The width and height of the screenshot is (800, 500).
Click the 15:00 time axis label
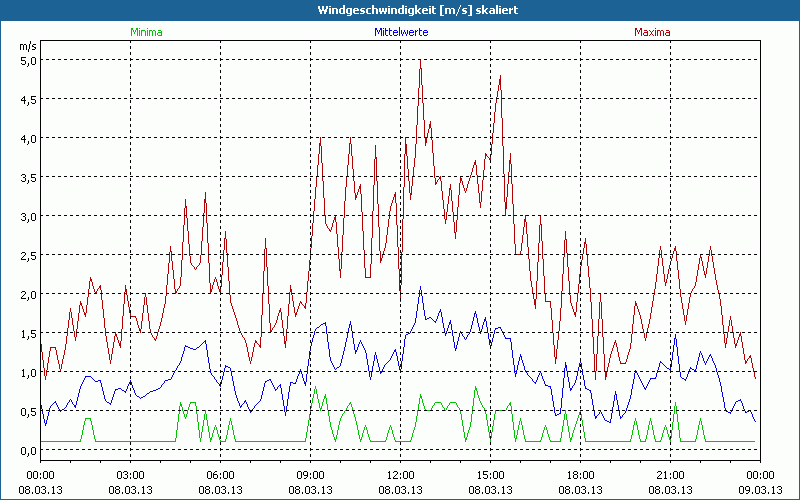pos(490,475)
